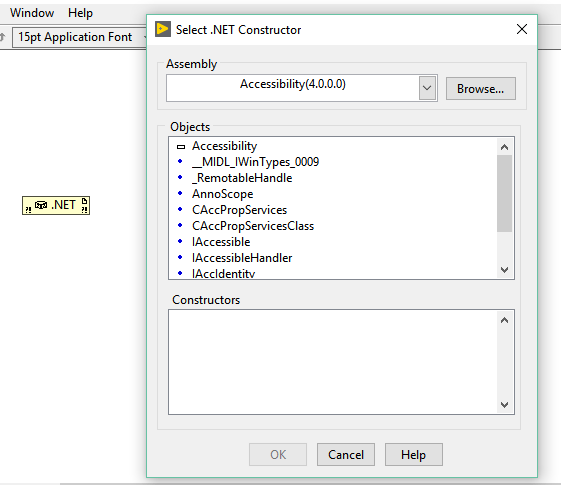Click the dialog Help button
Image resolution: width=561 pixels, height=485 pixels.
point(414,455)
